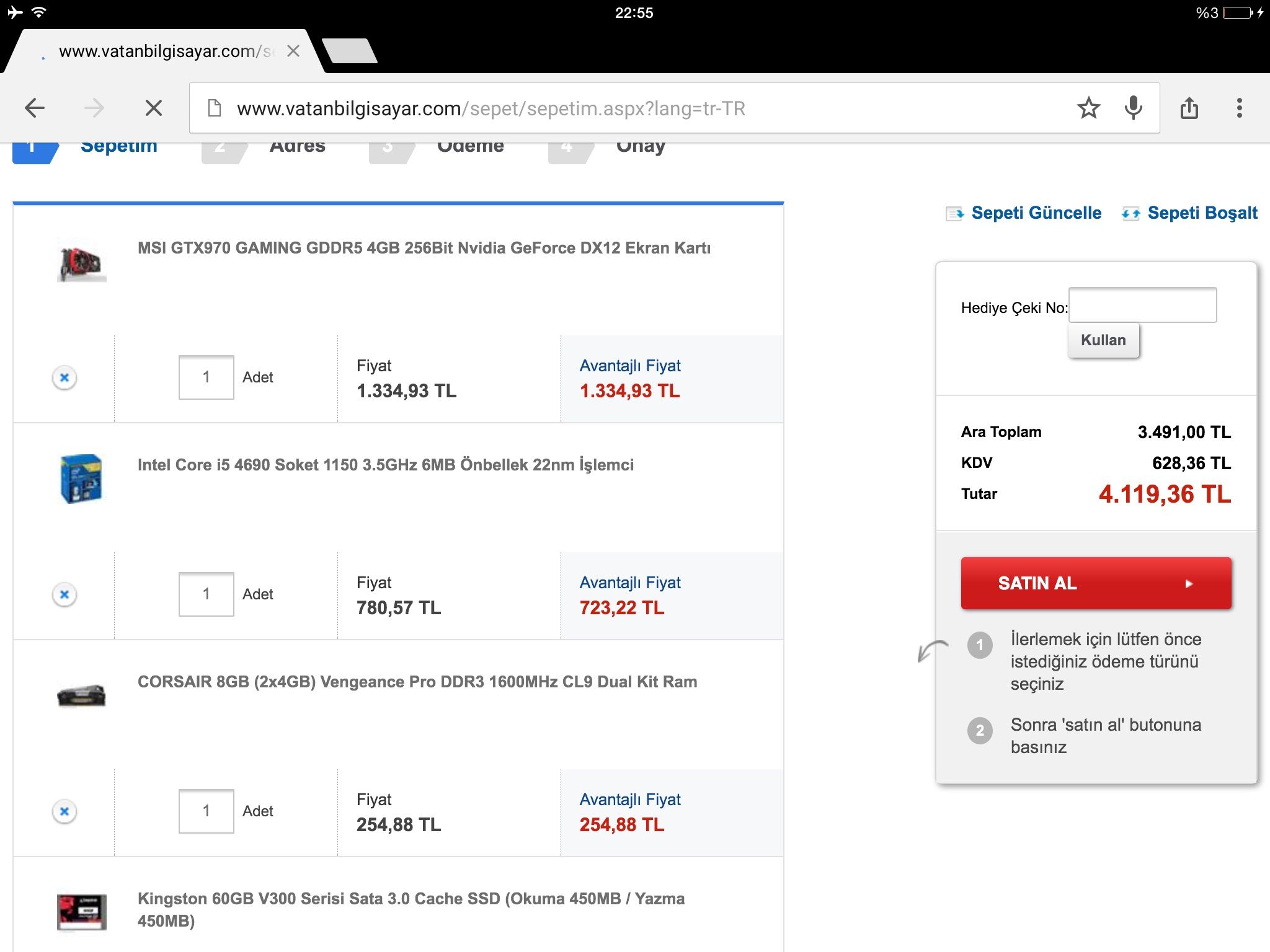Select the Ödeme checkout step
Screen dimensions: 1270x952
pos(470,148)
